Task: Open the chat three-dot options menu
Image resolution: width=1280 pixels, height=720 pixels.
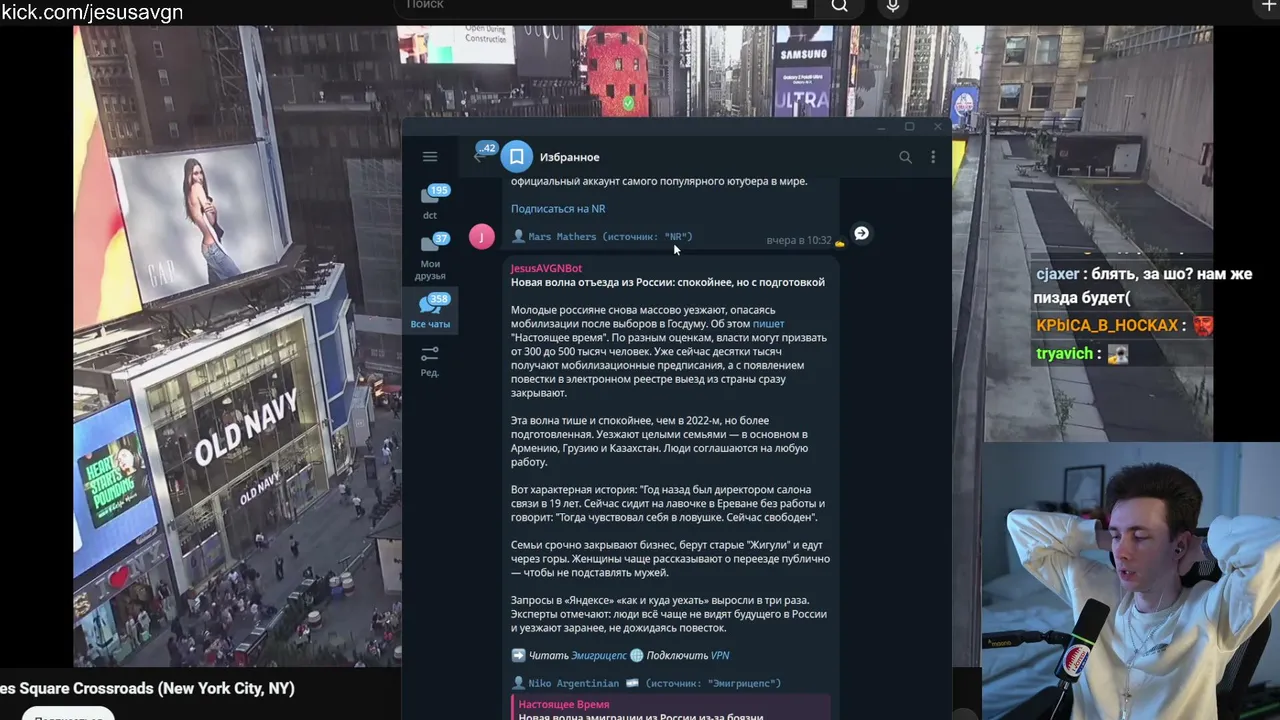Action: (933, 157)
